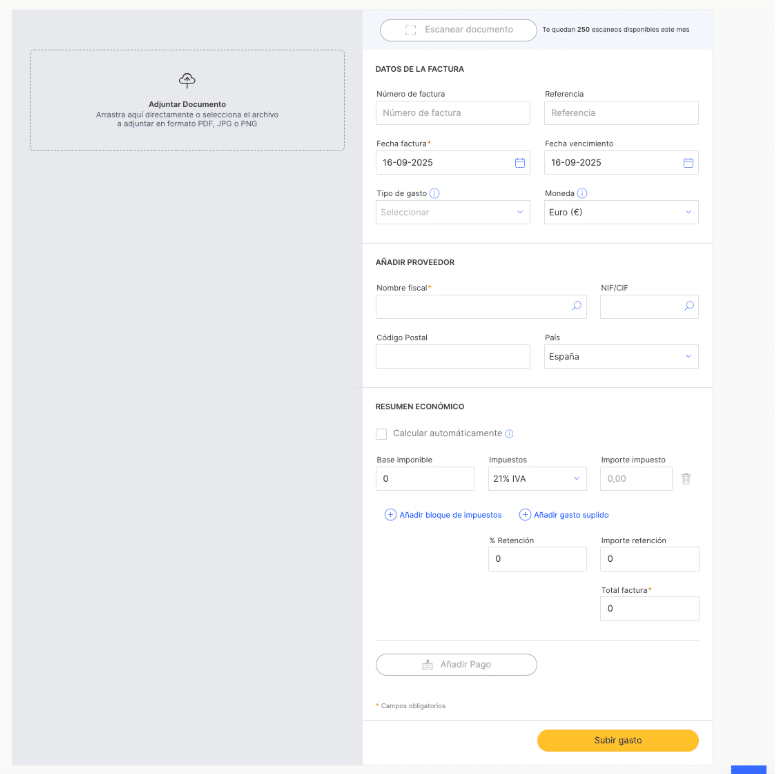This screenshot has height=774, width=778.
Task: Click info icon beside Tipo de gasto
Action: pos(435,193)
